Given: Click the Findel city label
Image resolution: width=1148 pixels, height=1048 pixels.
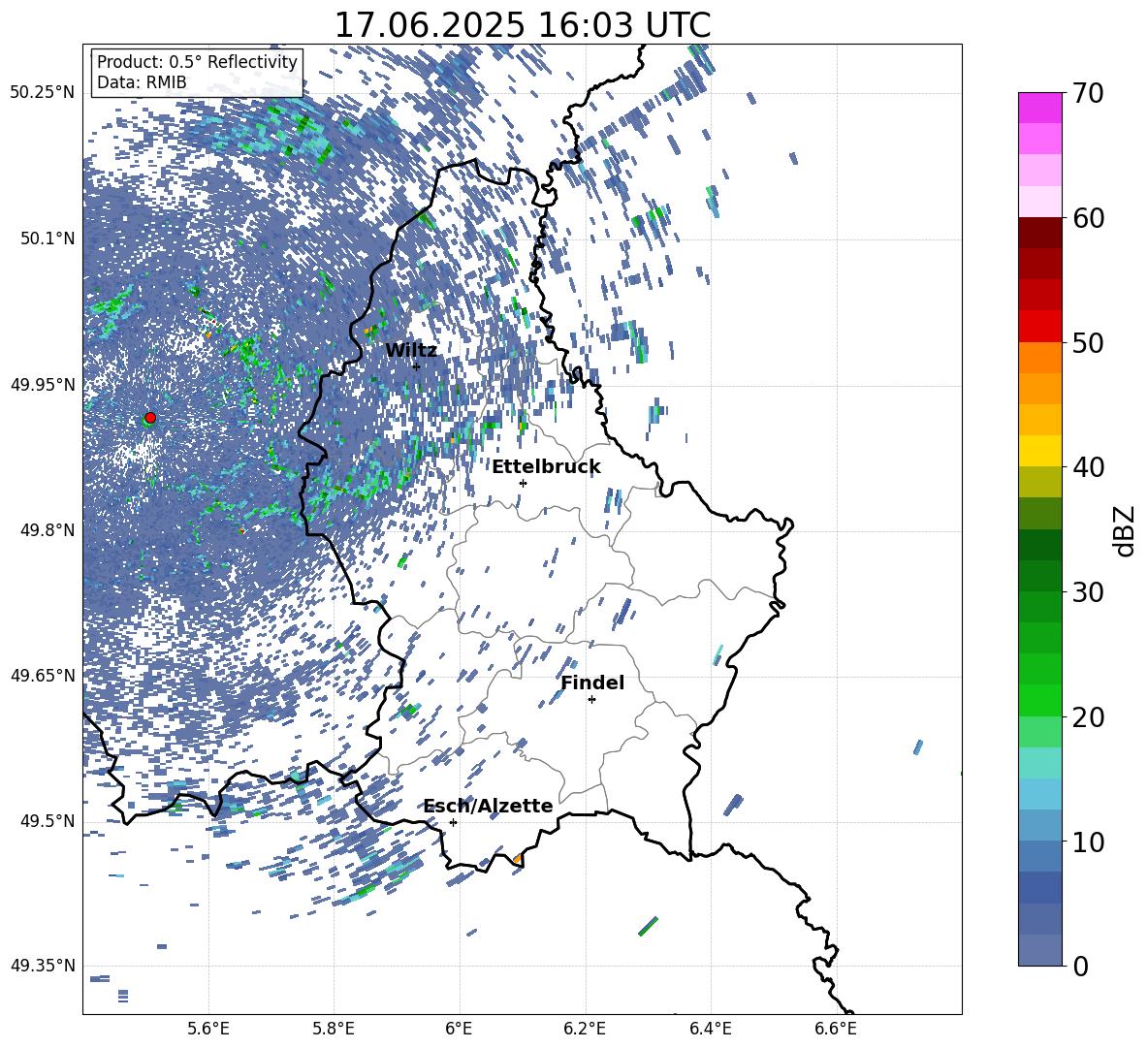Looking at the screenshot, I should coord(592,683).
